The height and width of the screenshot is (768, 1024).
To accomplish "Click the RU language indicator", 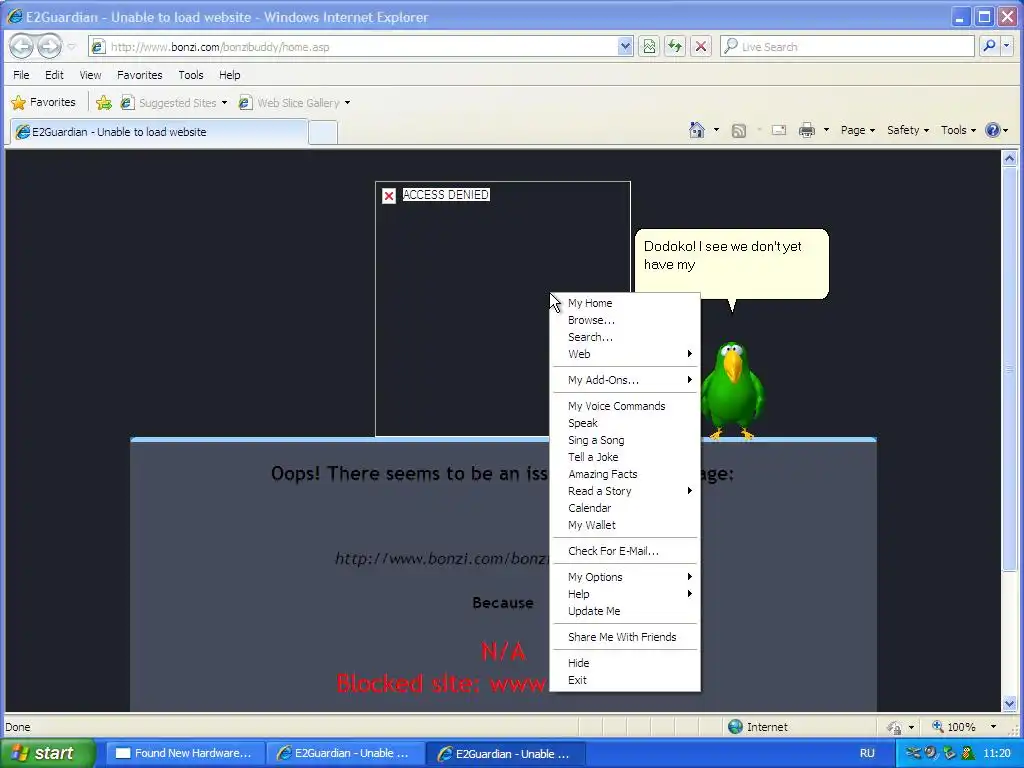I will (x=867, y=753).
